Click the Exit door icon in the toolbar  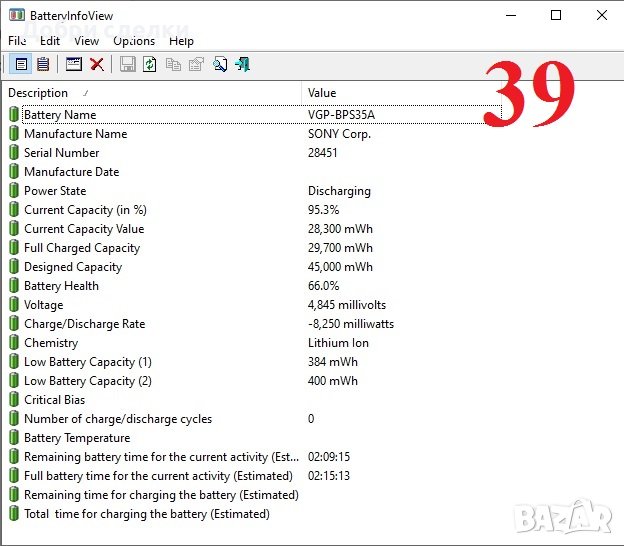coord(242,64)
